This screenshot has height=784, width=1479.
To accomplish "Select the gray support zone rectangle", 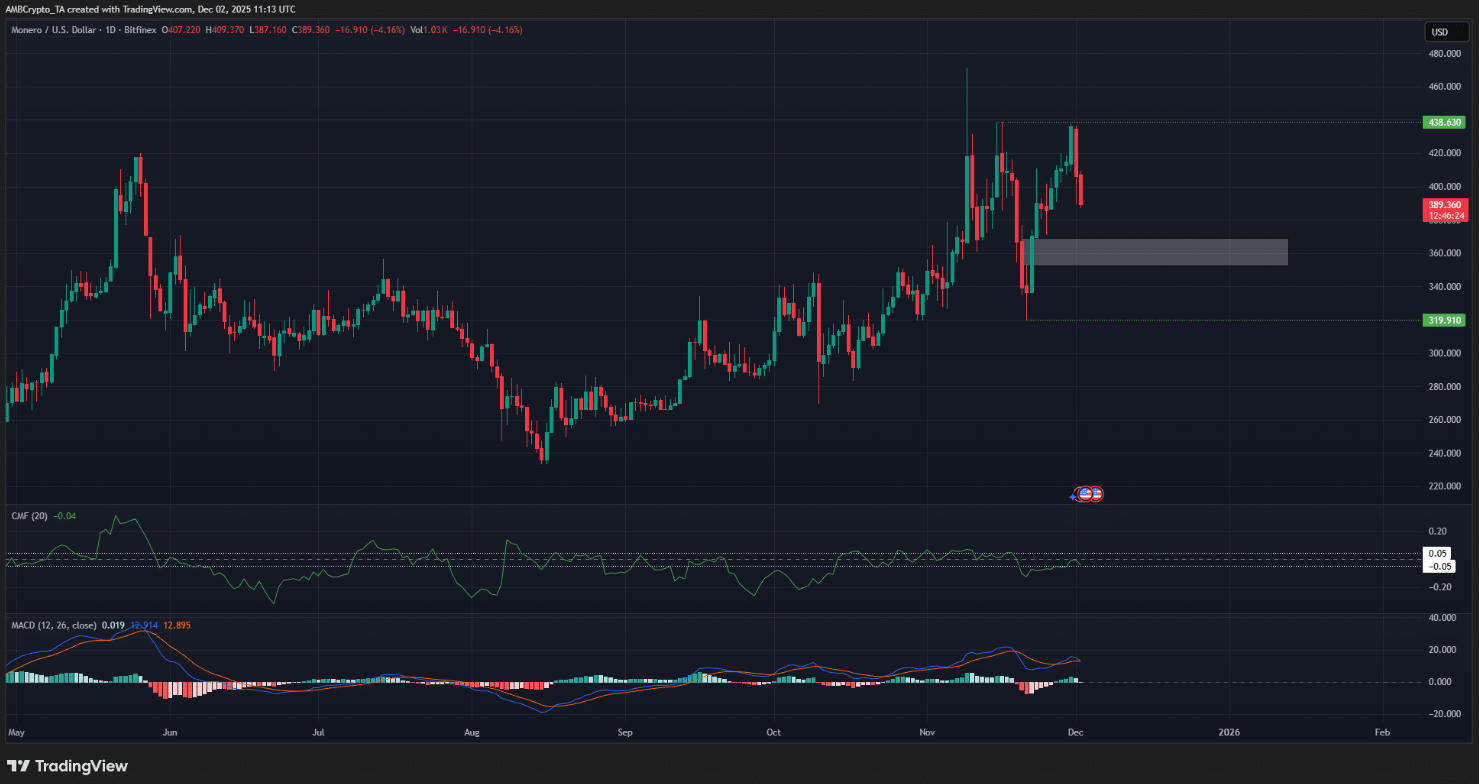I will coord(1160,252).
